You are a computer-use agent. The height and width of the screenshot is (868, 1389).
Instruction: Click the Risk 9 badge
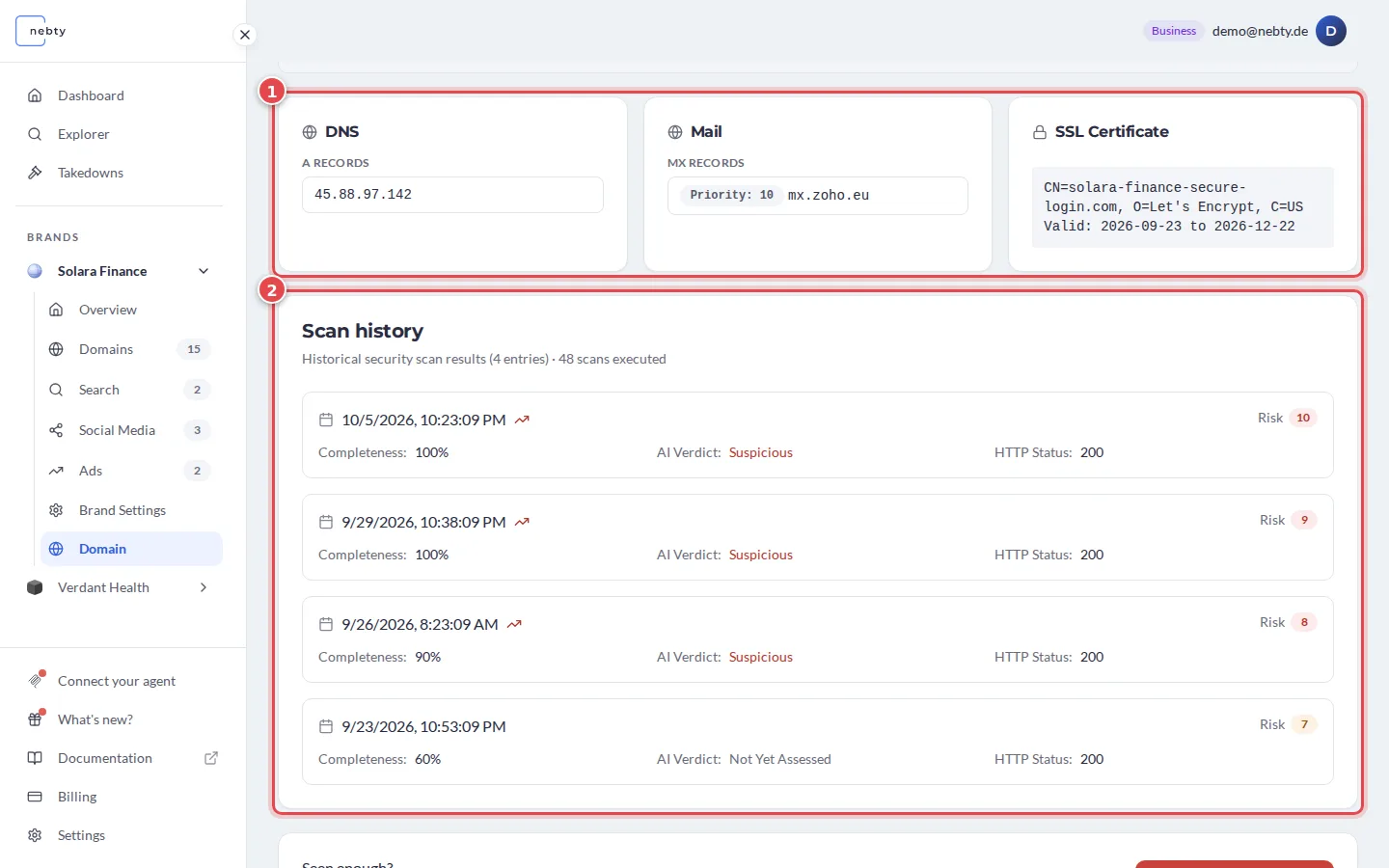coord(1304,520)
